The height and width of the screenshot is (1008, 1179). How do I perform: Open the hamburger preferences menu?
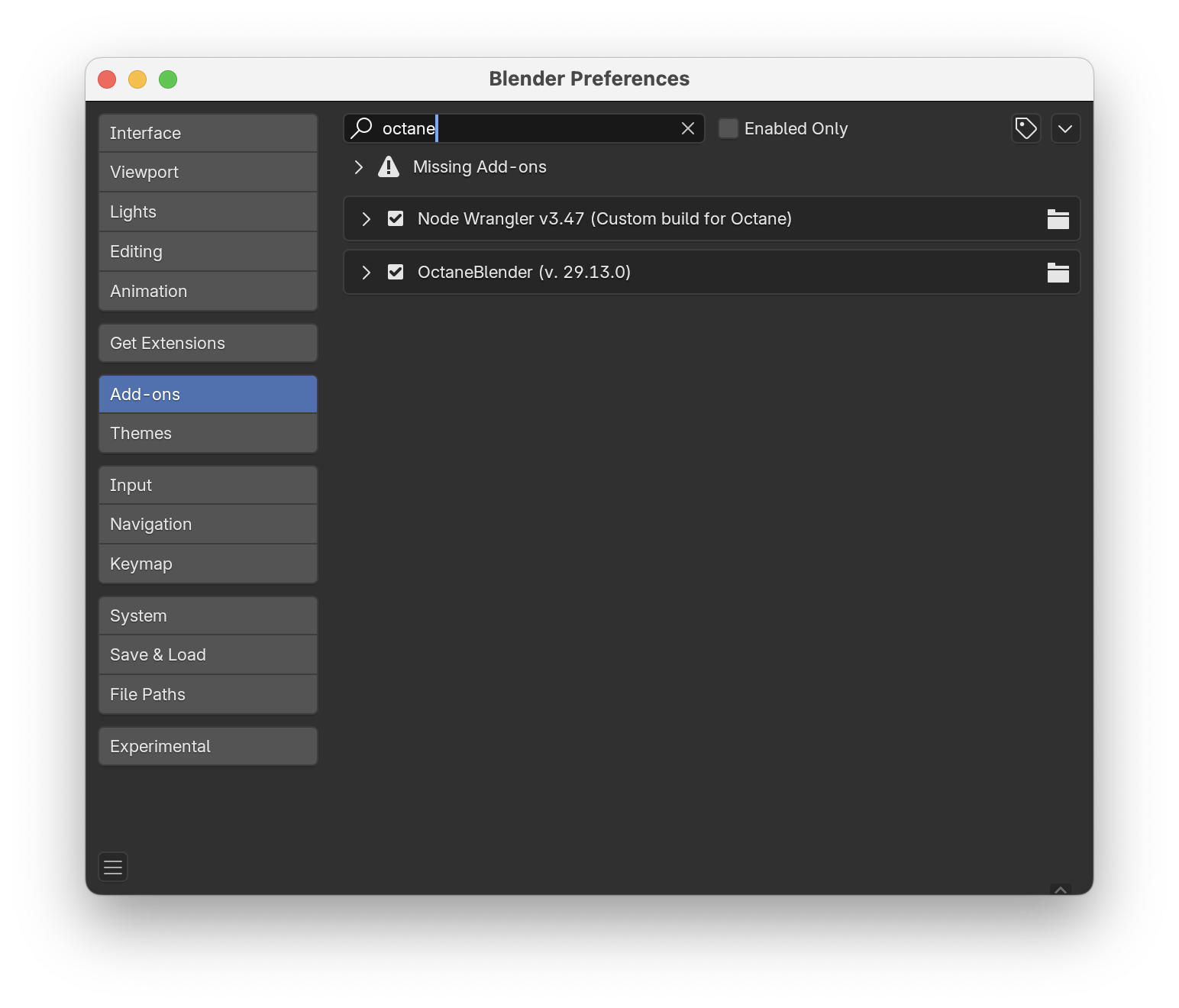click(x=113, y=867)
